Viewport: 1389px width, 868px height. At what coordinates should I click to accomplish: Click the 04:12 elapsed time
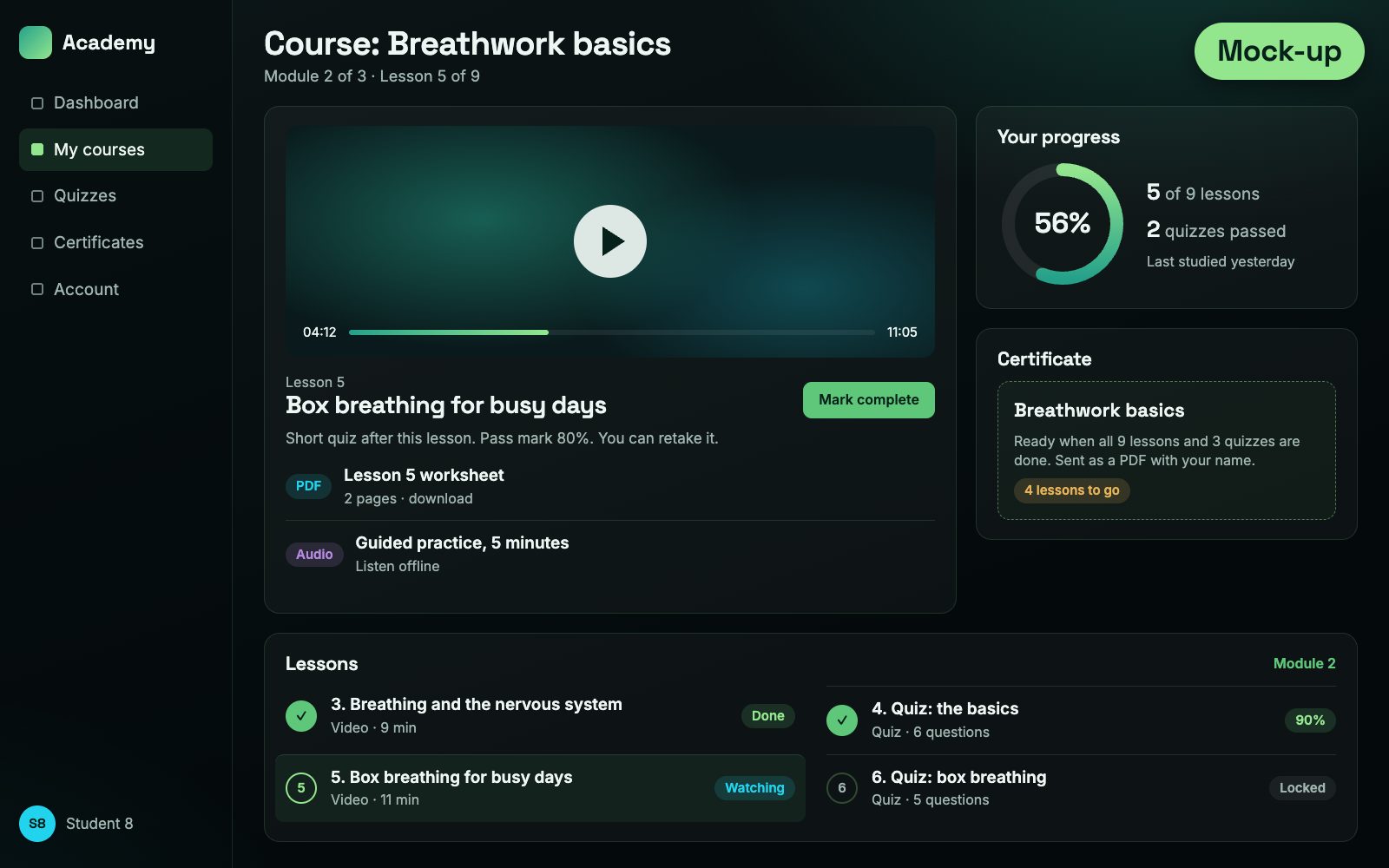point(319,332)
